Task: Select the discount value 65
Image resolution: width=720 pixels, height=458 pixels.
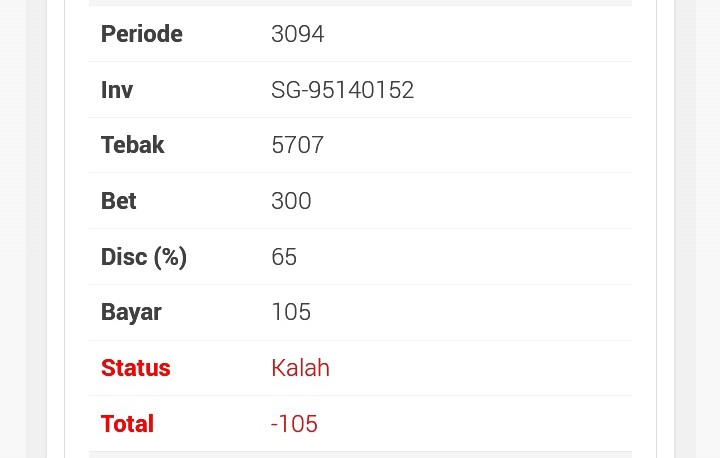Action: point(284,257)
